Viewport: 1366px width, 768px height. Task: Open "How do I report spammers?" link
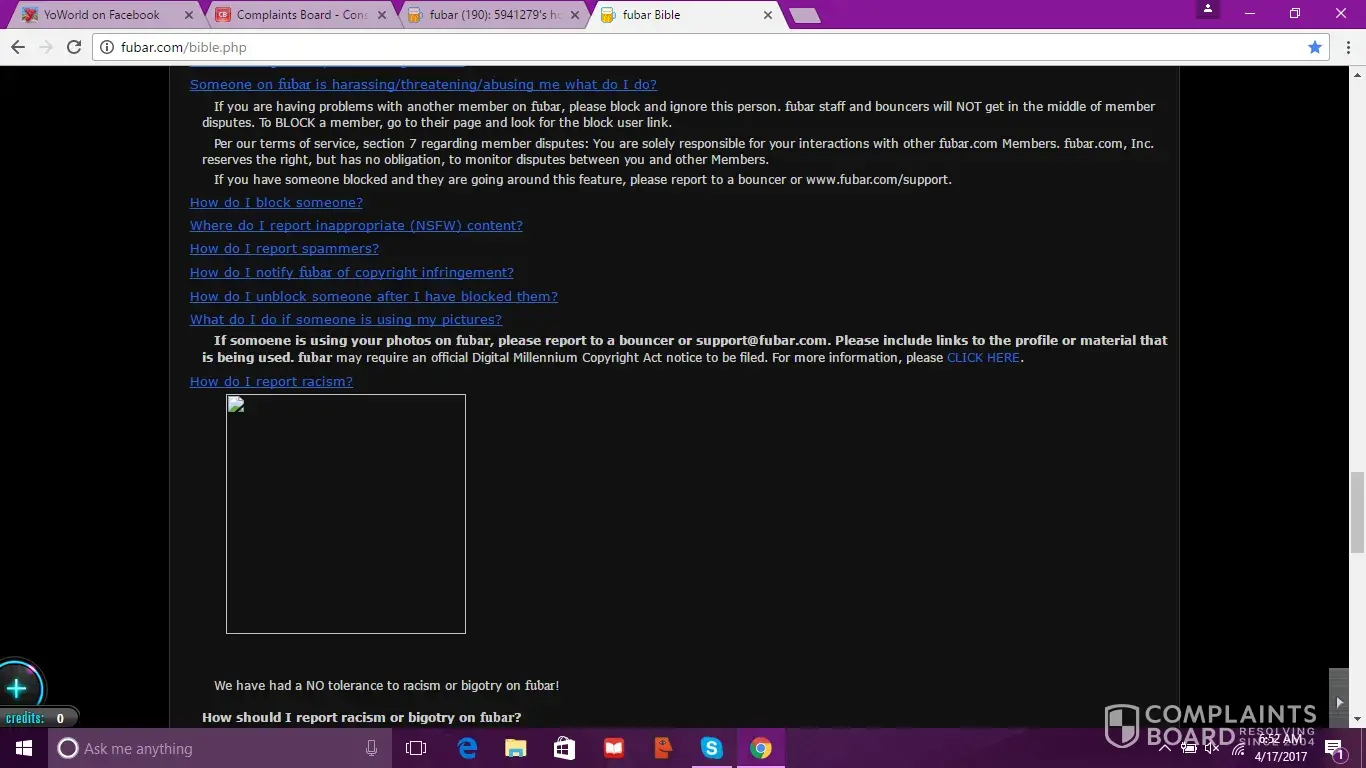pyautogui.click(x=284, y=249)
